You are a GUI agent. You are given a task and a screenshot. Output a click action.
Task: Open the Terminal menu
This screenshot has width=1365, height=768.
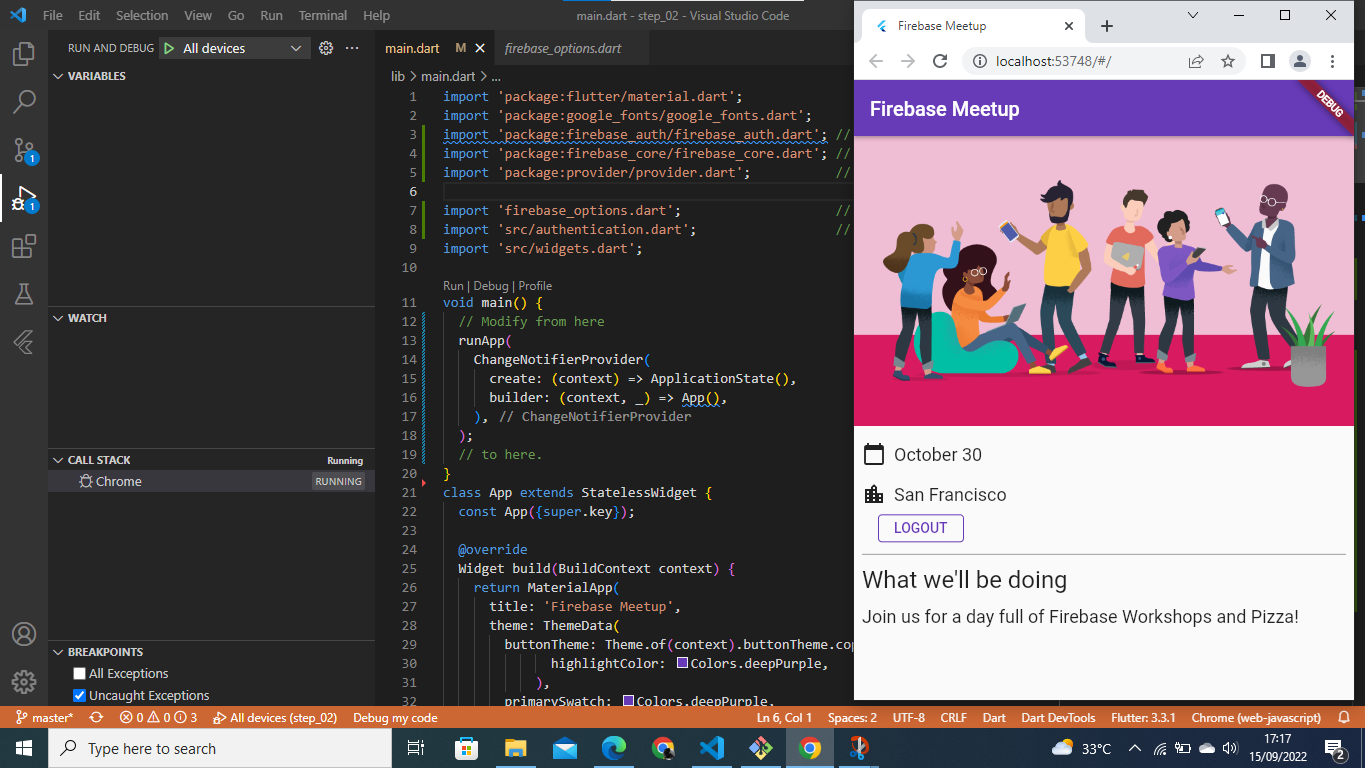coord(322,15)
